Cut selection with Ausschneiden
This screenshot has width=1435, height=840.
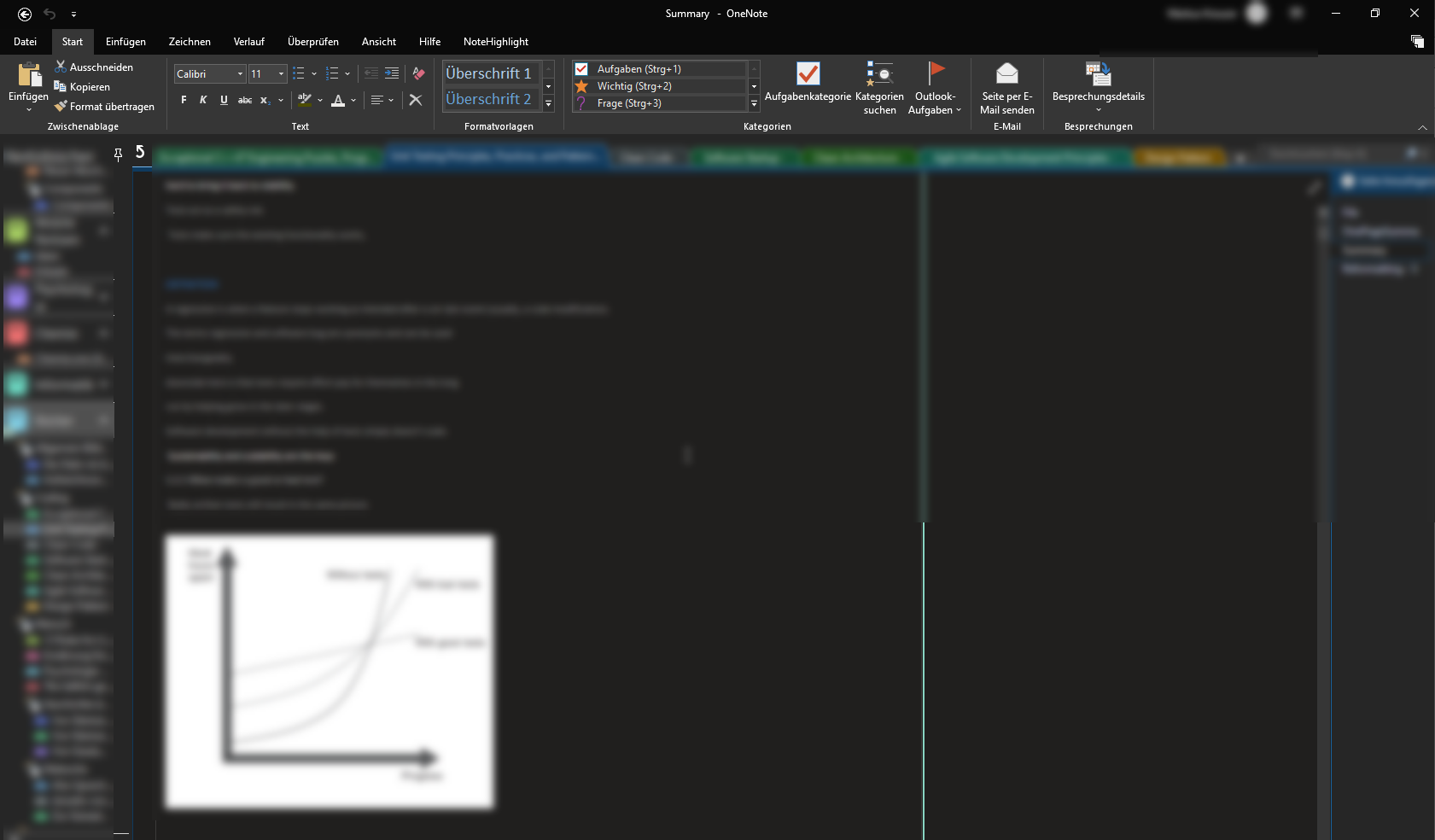(x=94, y=67)
